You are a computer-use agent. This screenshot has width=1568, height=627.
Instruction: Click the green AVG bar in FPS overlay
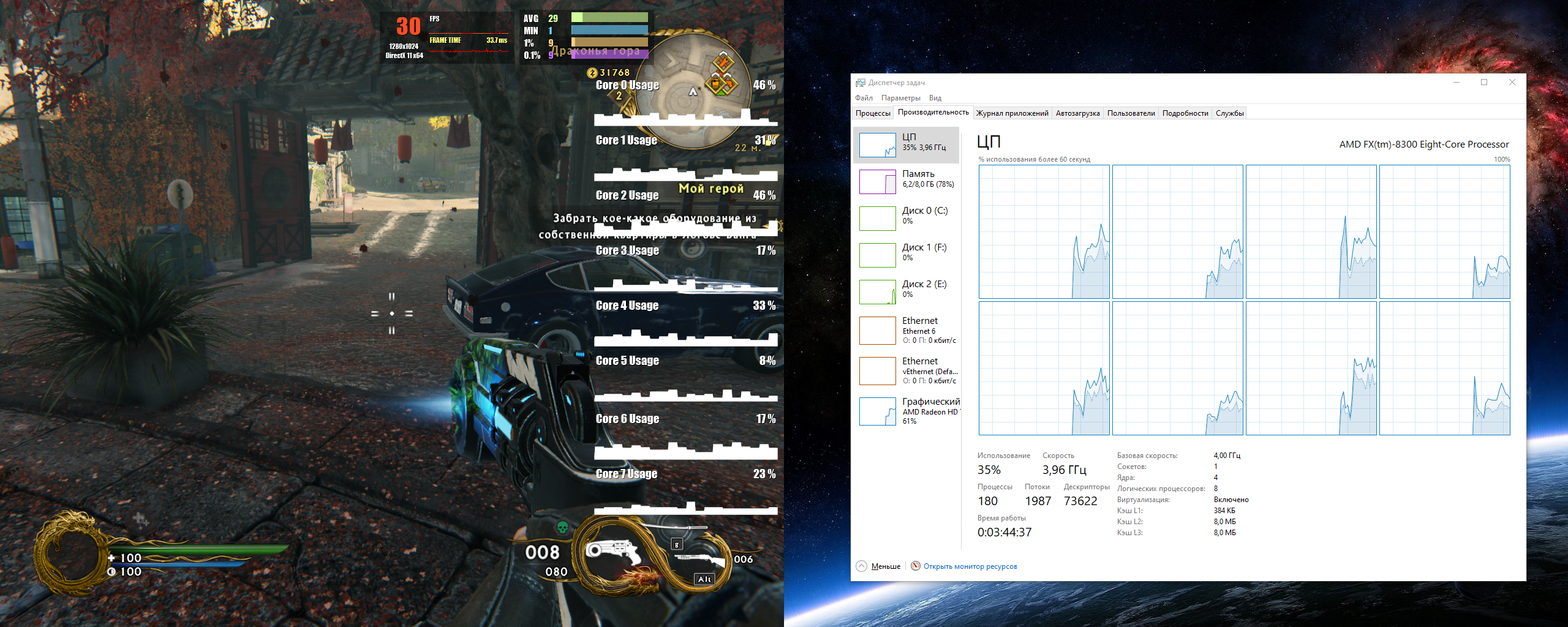609,18
